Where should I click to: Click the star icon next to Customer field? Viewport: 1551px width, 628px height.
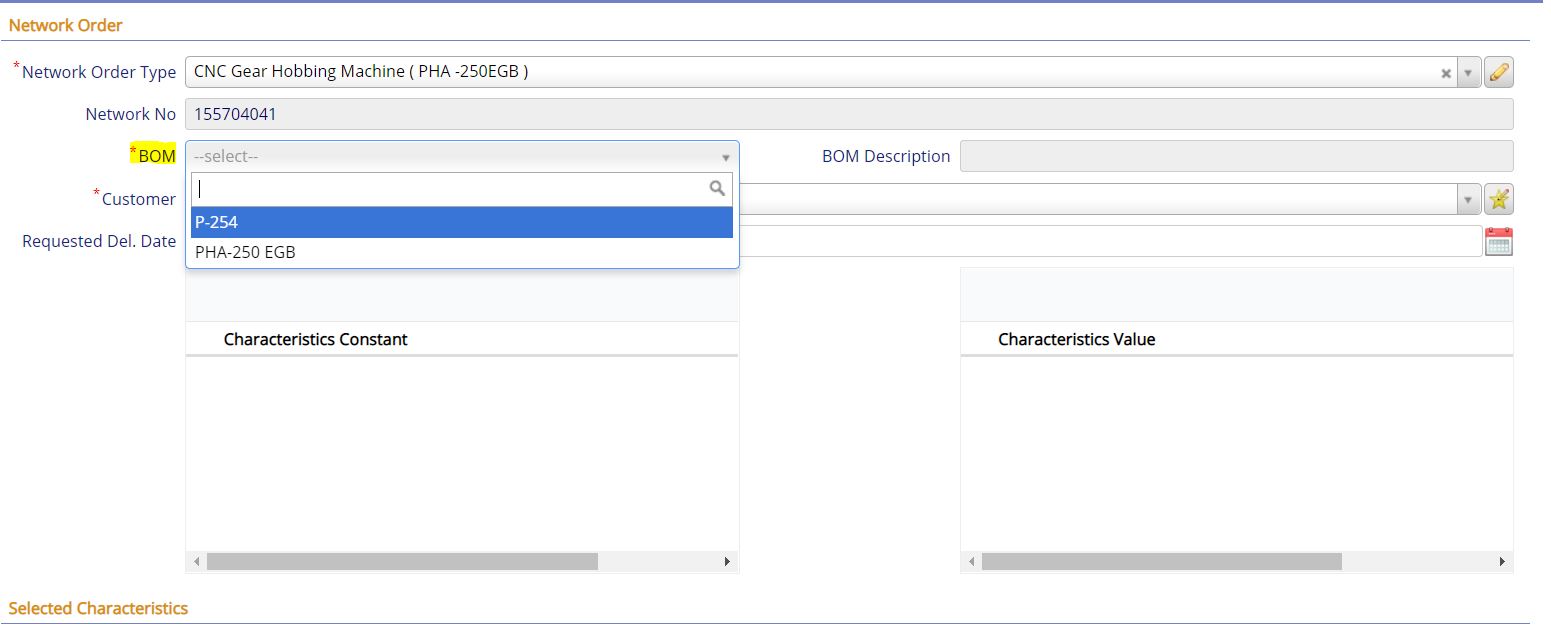(x=1498, y=199)
